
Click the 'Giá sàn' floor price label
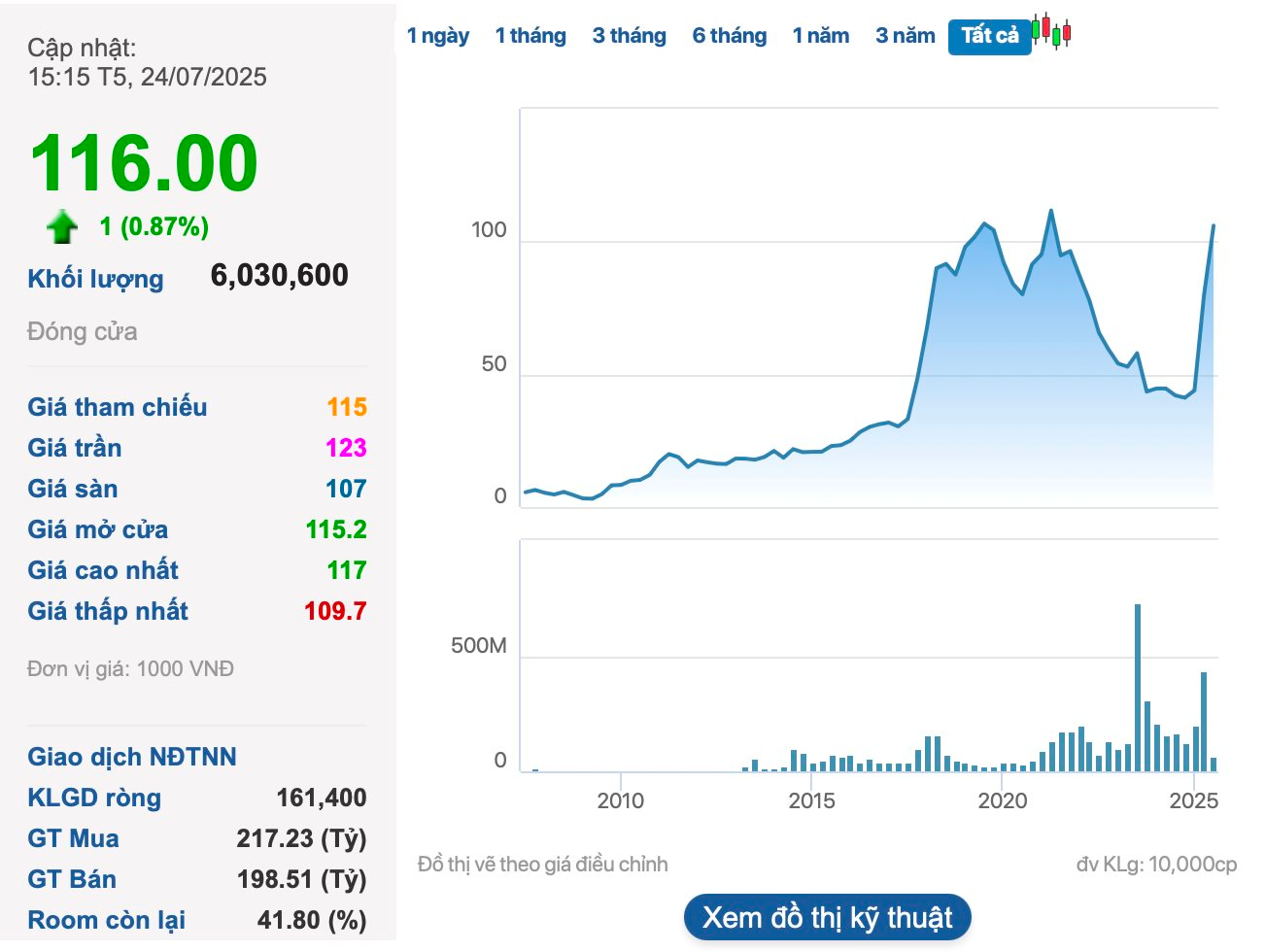pos(73,489)
